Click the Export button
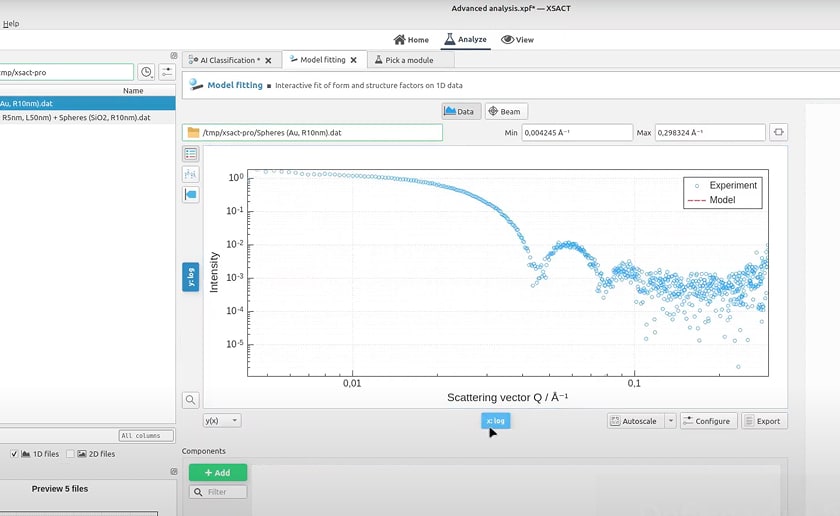 point(764,421)
